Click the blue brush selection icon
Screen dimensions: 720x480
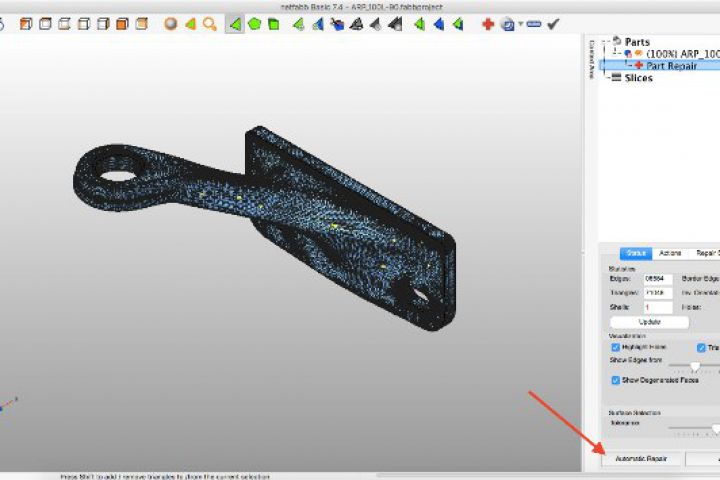(337, 24)
